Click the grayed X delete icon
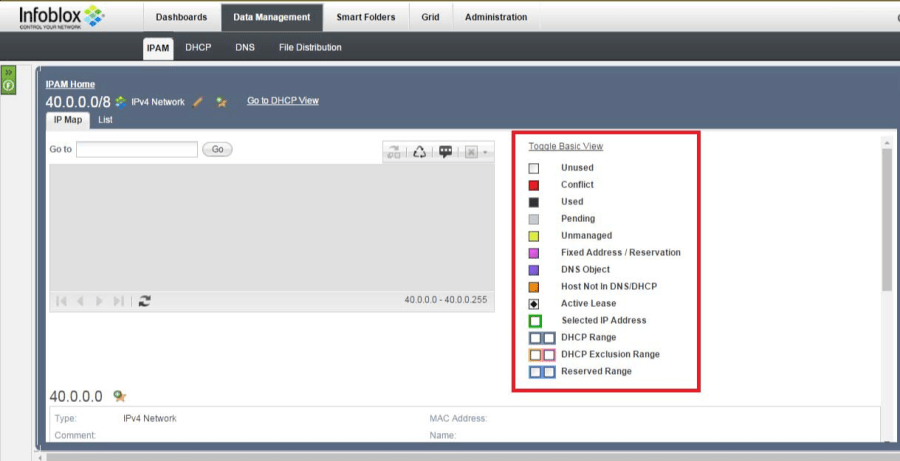The width and height of the screenshot is (900, 461). 471,152
